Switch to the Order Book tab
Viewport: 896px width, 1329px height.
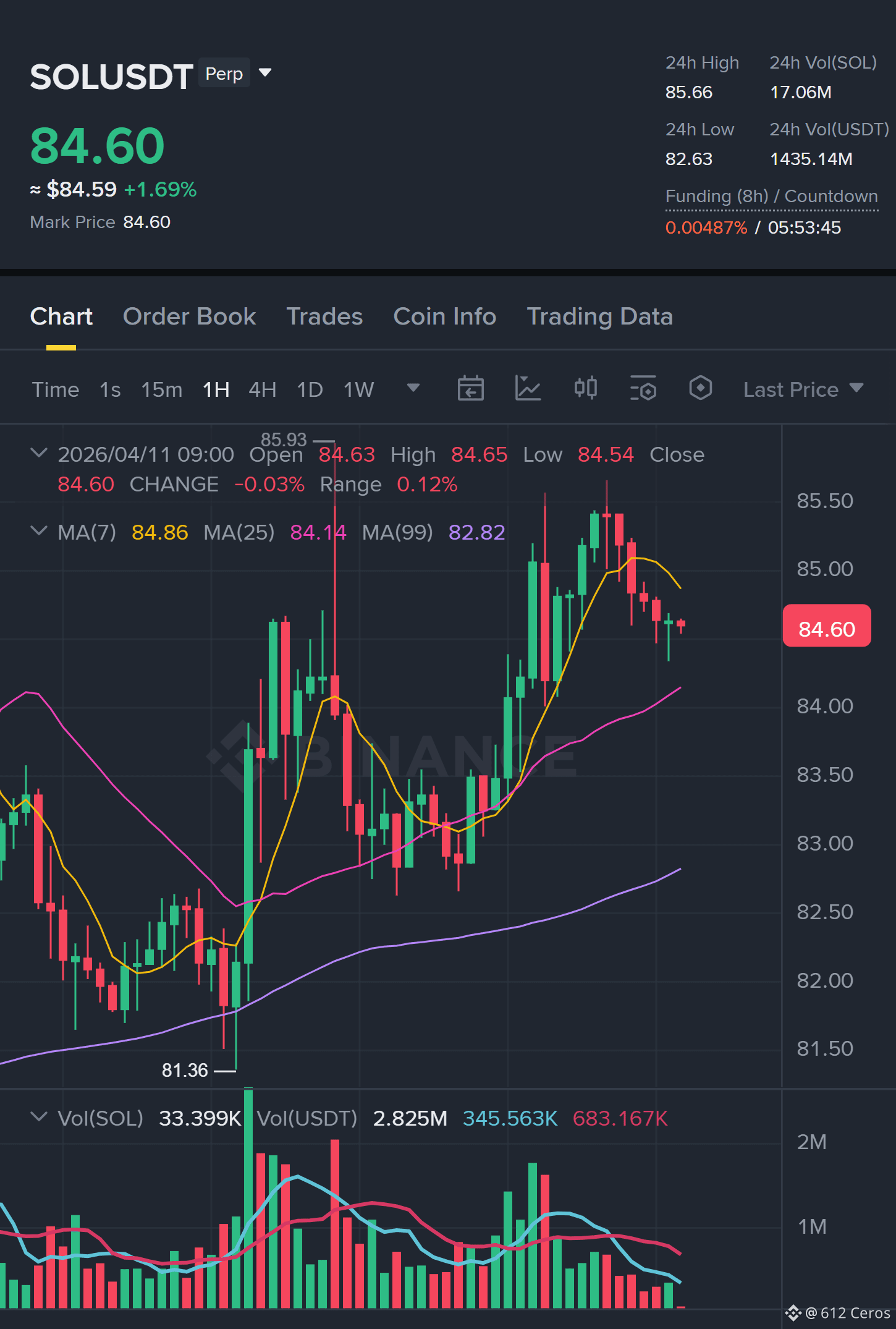coord(189,316)
